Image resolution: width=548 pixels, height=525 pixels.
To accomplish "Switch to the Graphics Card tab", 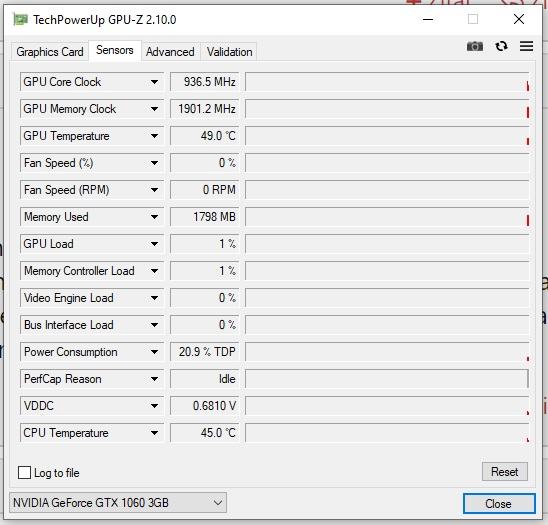I will coord(50,52).
